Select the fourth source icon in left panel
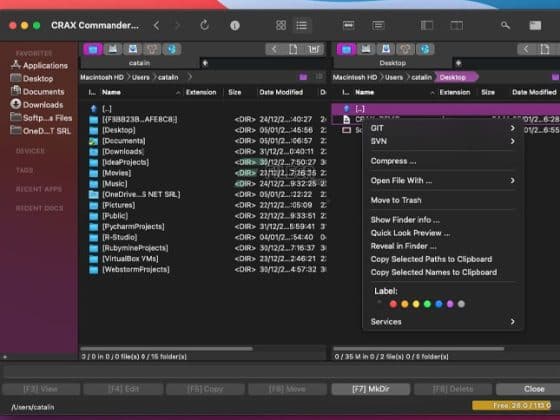The height and width of the screenshot is (420, 560). point(152,49)
